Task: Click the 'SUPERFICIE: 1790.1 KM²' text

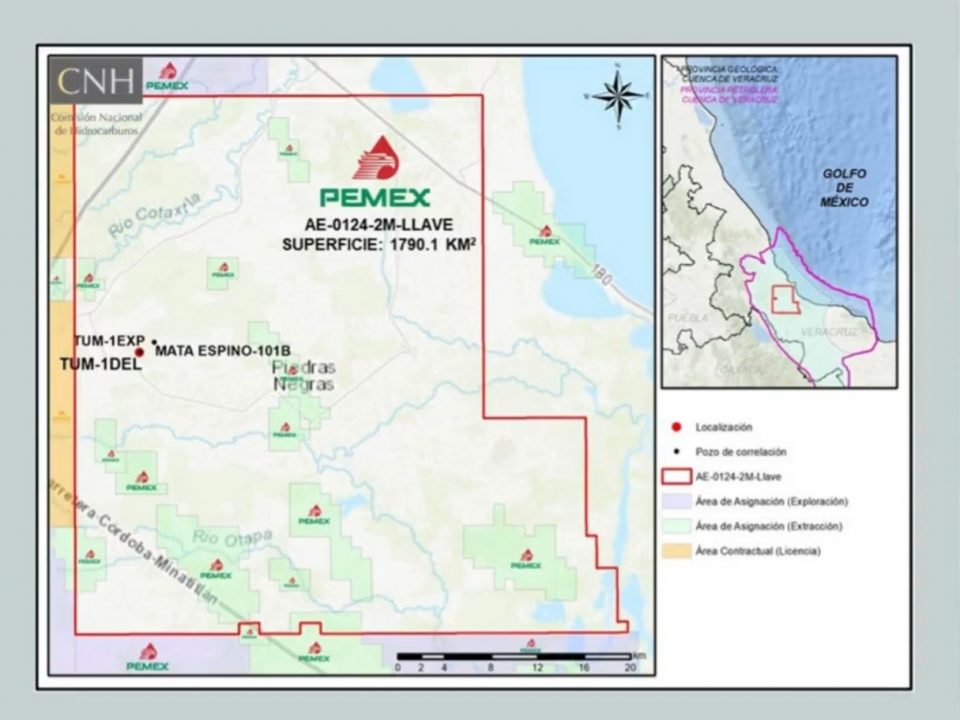Action: click(x=379, y=244)
